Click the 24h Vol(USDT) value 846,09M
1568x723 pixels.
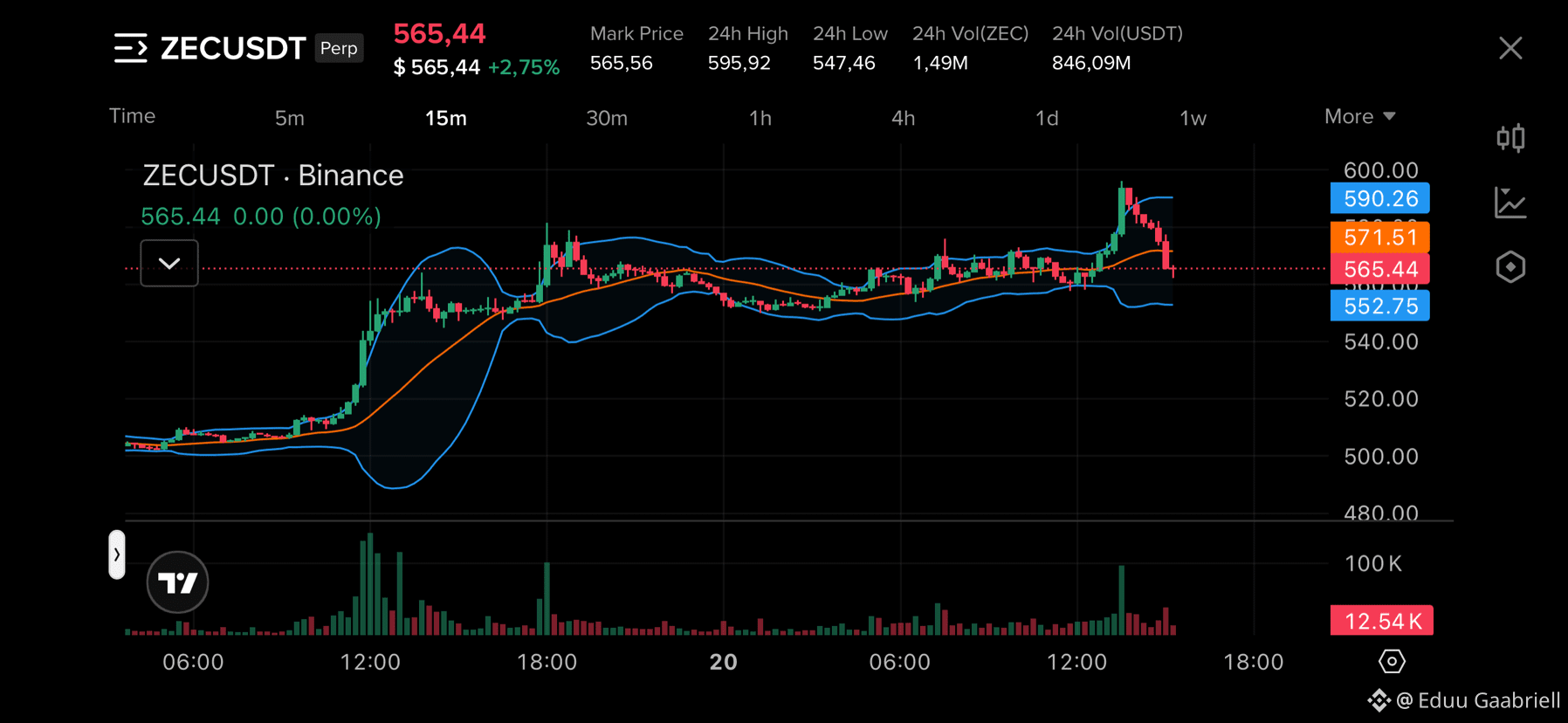1091,63
